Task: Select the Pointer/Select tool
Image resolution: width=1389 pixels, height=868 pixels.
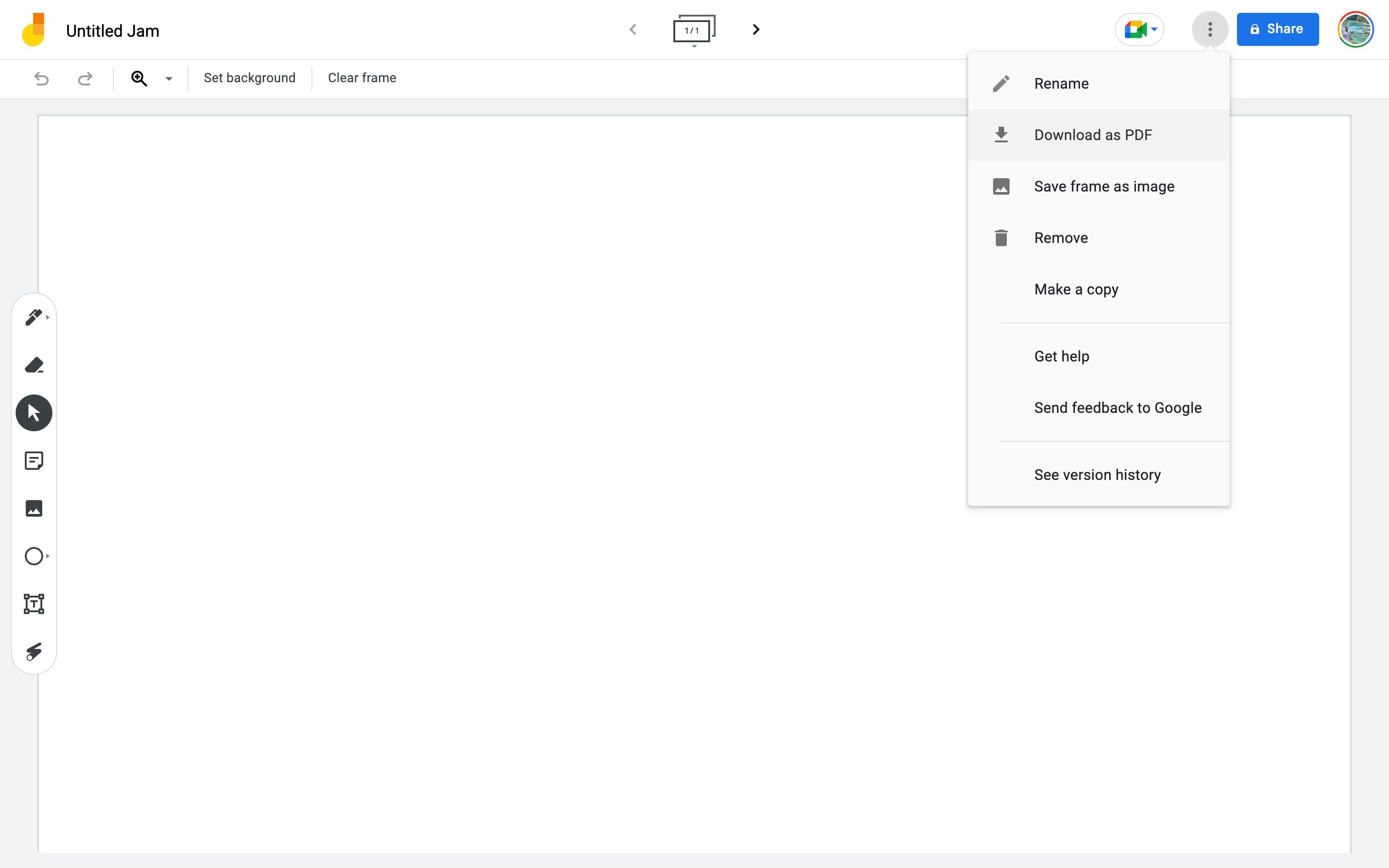Action: tap(34, 413)
